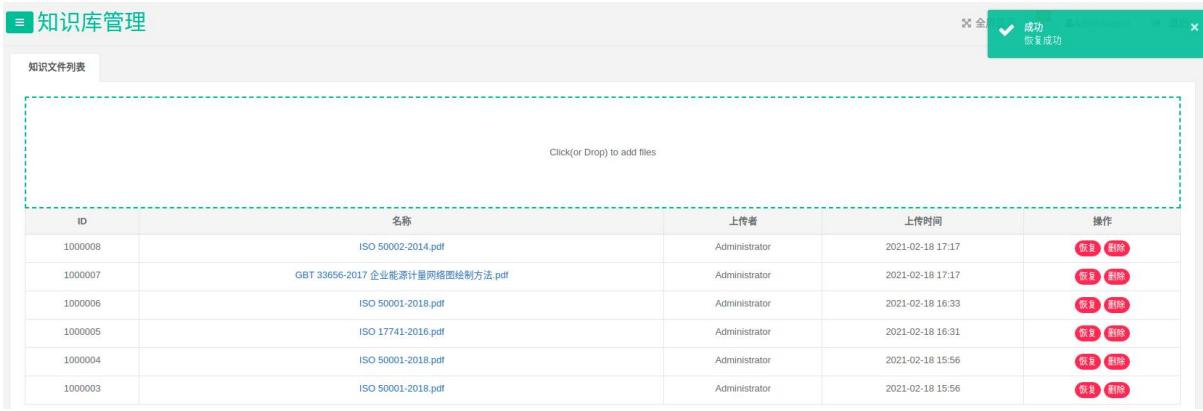
Task: Close the 恢复成功 success notification
Action: [x=1194, y=27]
